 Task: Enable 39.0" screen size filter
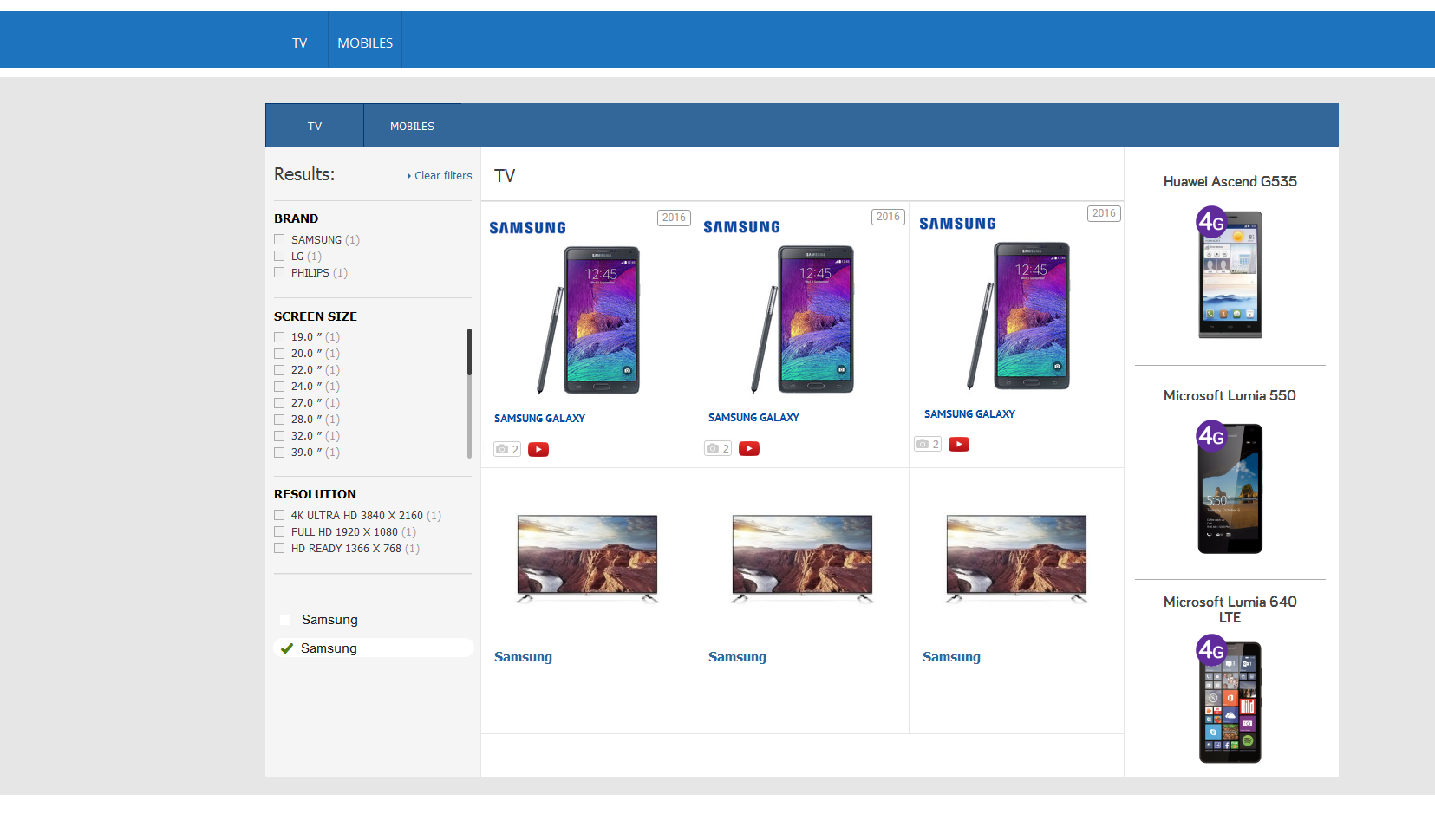[x=279, y=453]
